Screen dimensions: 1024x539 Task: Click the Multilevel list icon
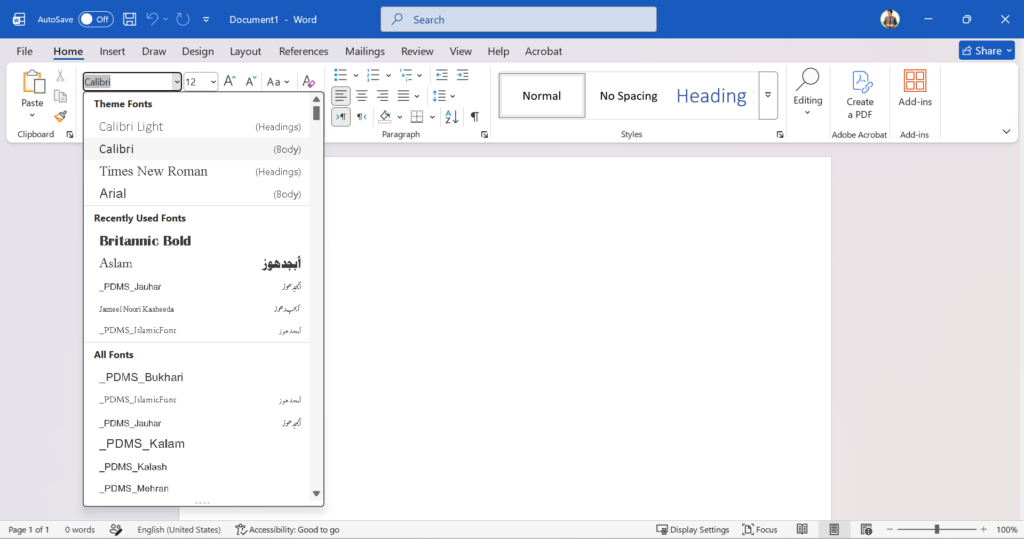coord(406,75)
